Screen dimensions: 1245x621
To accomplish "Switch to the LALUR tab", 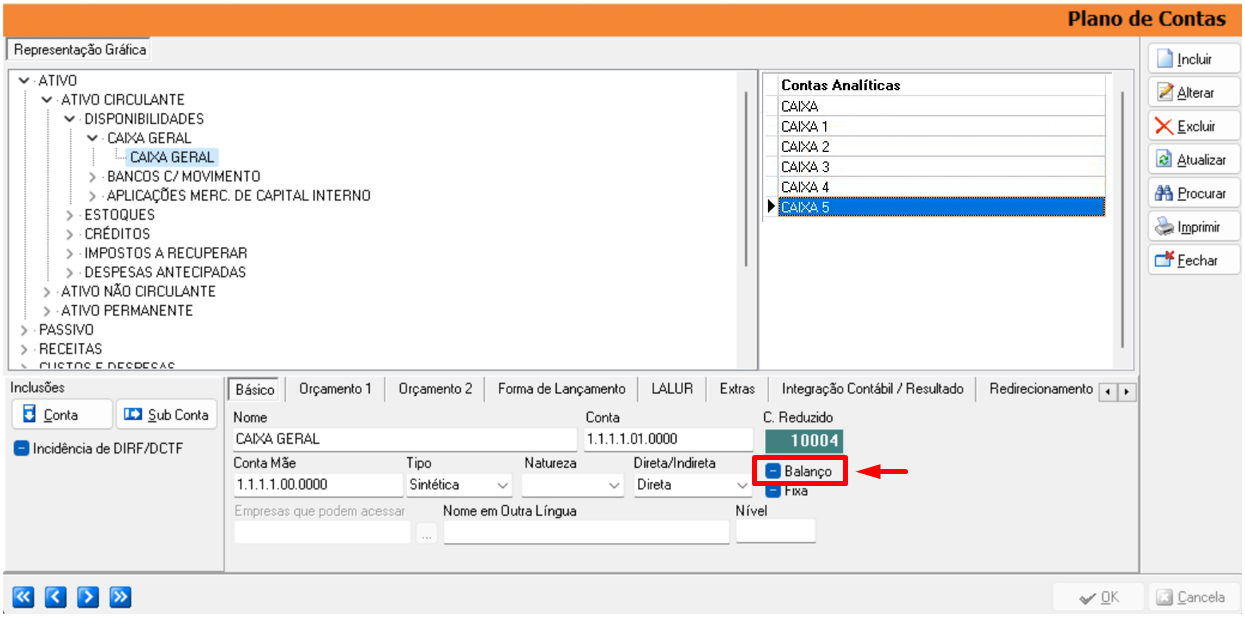I will (x=672, y=389).
